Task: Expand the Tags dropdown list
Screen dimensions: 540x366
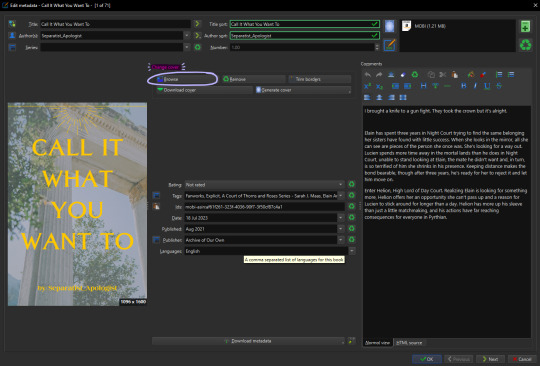Action: [x=340, y=196]
